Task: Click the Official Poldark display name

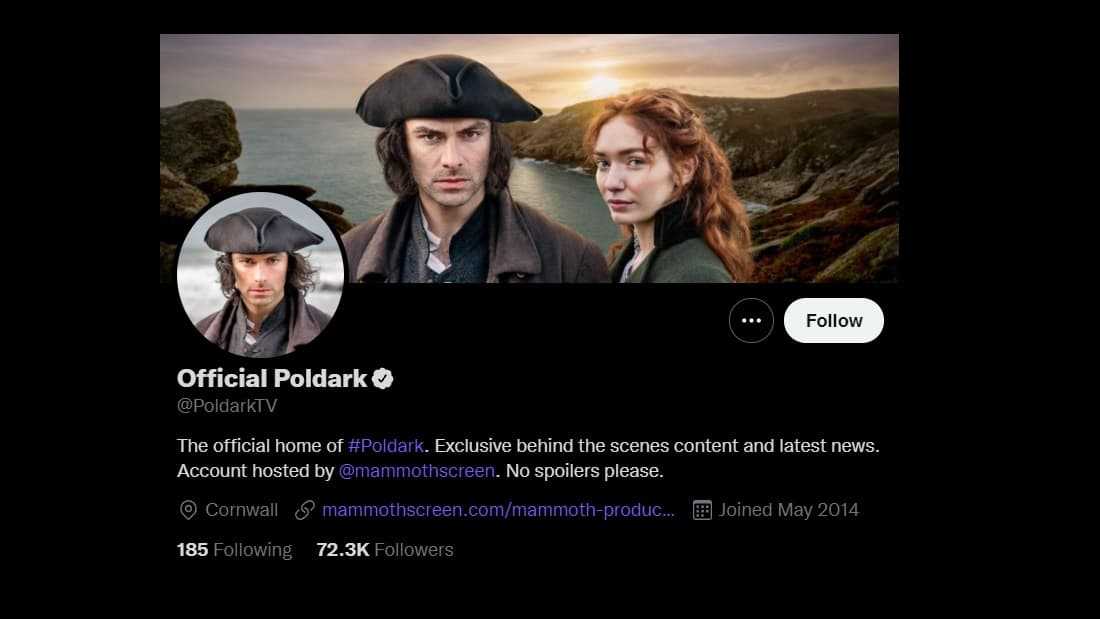Action: click(272, 378)
